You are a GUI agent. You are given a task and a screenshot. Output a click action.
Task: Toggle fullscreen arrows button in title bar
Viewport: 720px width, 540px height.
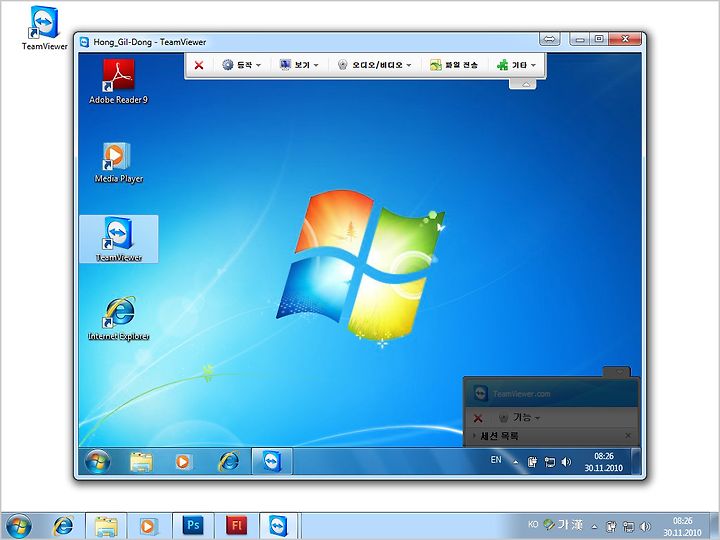click(x=549, y=39)
